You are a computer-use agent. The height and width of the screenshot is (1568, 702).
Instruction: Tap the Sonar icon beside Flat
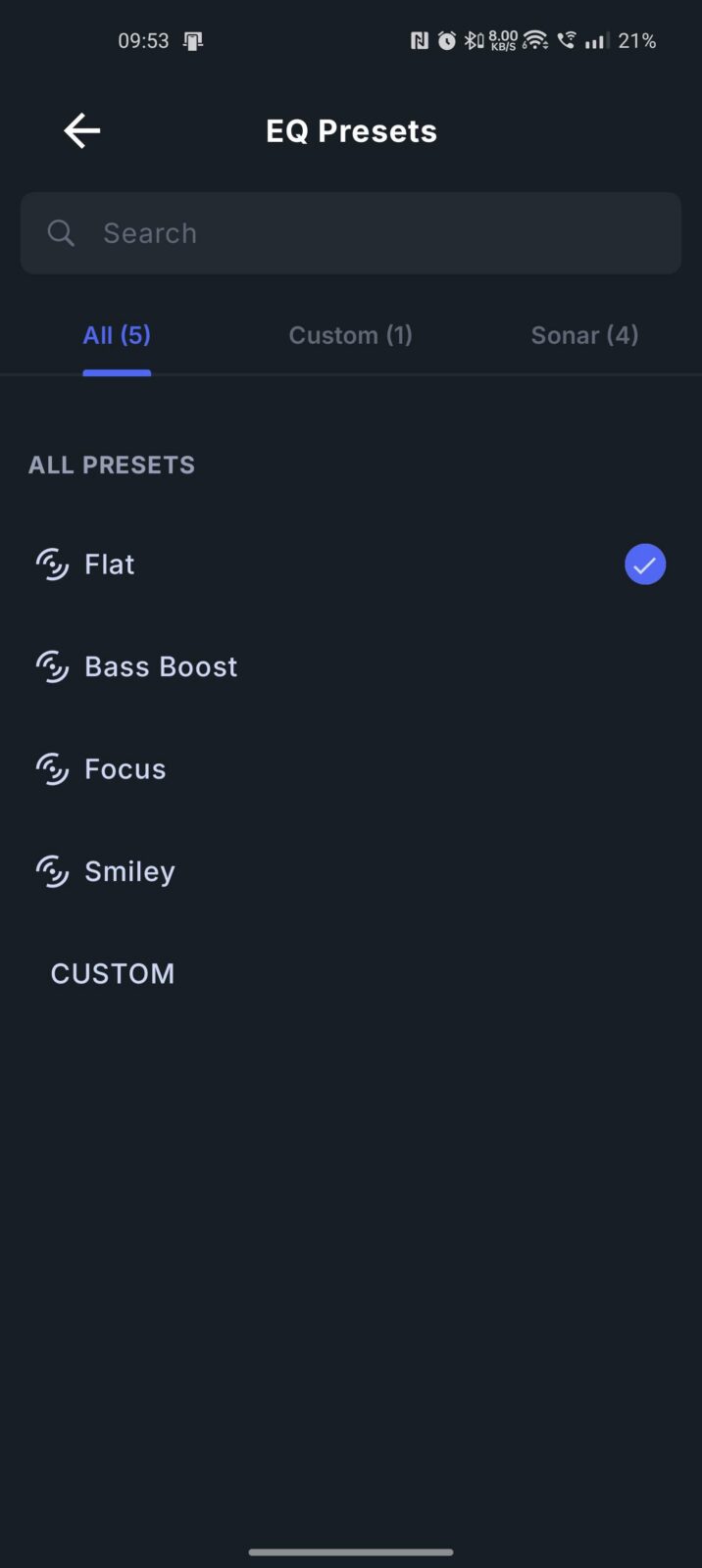pos(52,564)
